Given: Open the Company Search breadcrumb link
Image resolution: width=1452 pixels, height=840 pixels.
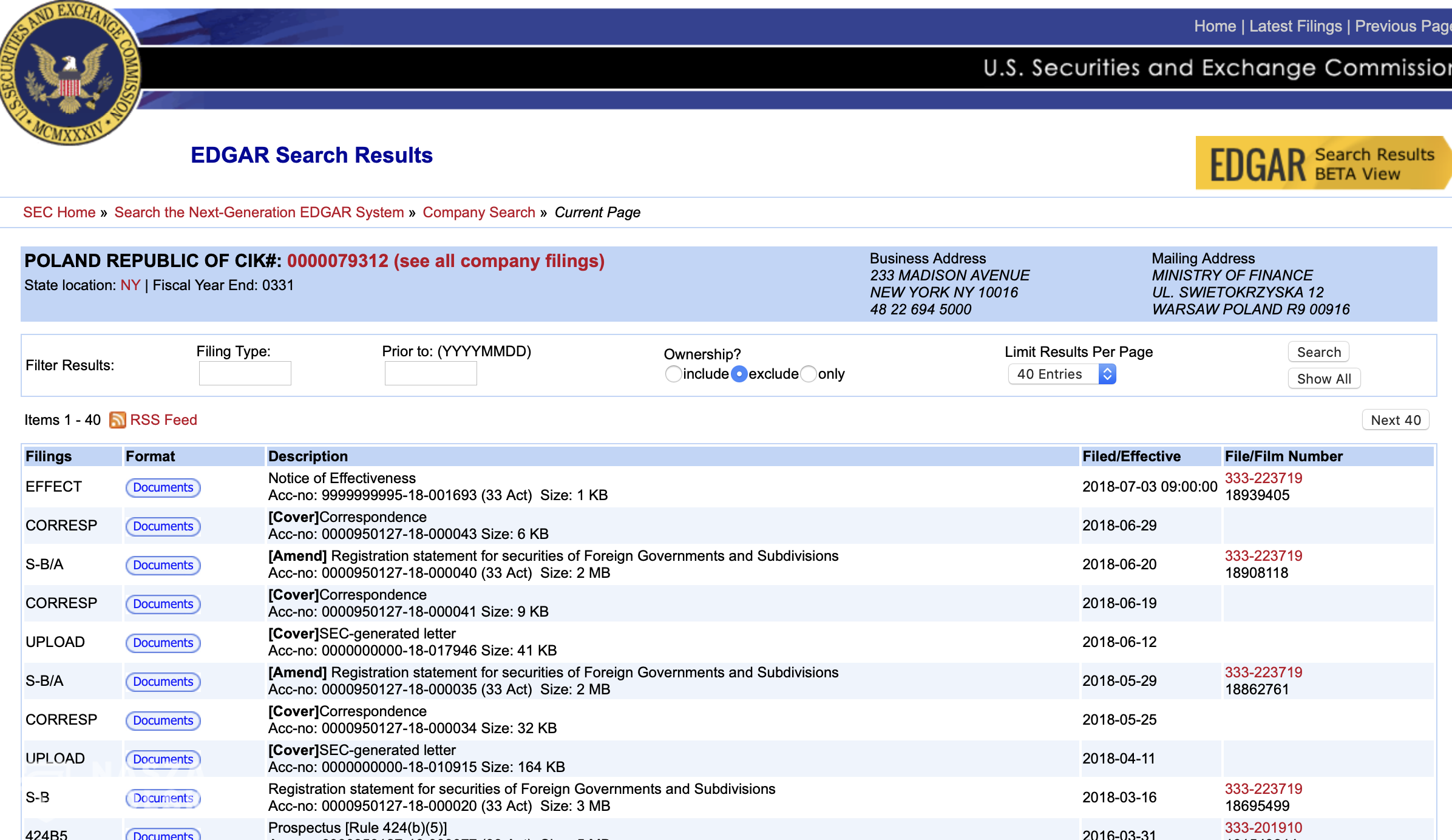Looking at the screenshot, I should (479, 212).
